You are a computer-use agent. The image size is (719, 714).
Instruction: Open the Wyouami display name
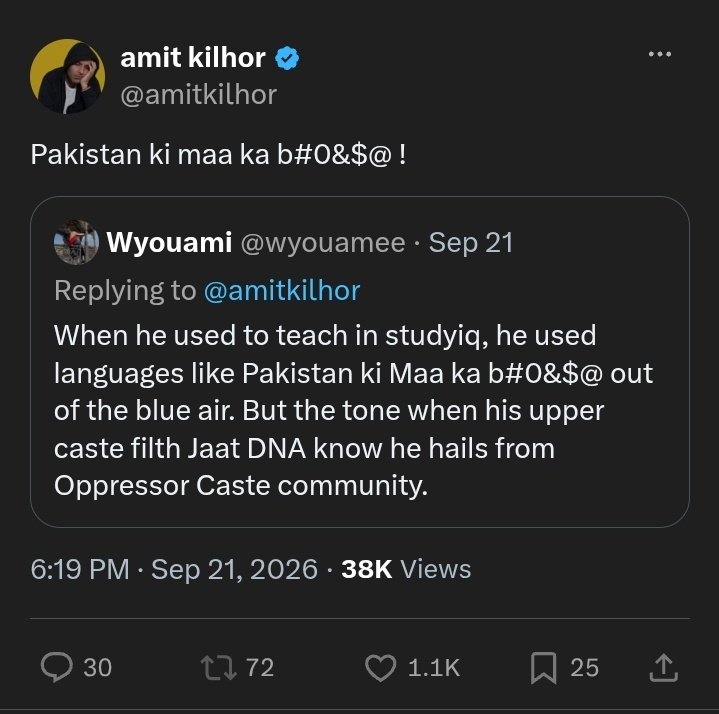click(x=169, y=242)
